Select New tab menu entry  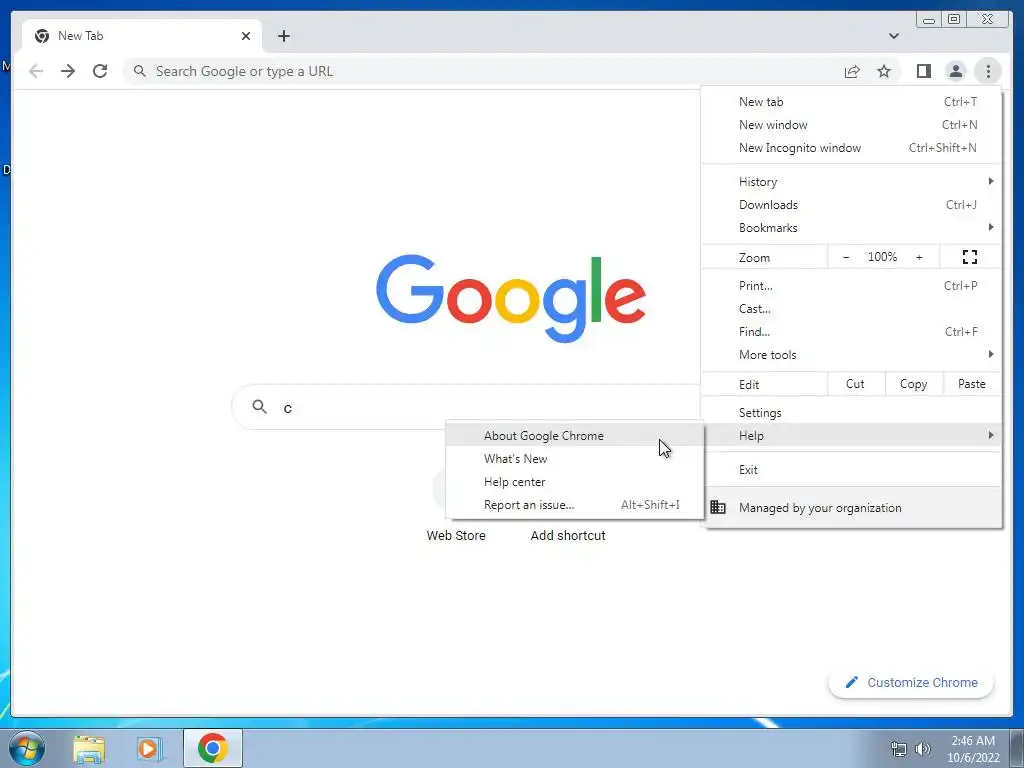click(x=851, y=102)
